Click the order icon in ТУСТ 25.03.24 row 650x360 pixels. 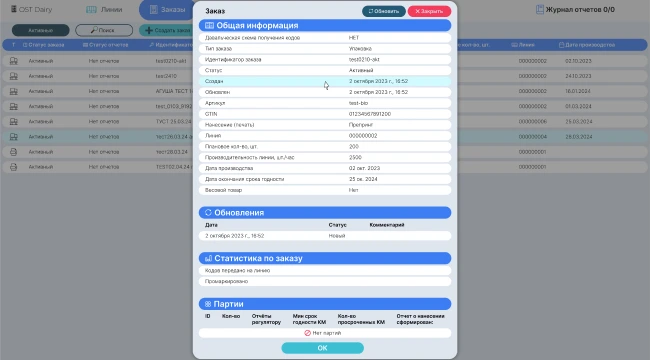[14, 122]
